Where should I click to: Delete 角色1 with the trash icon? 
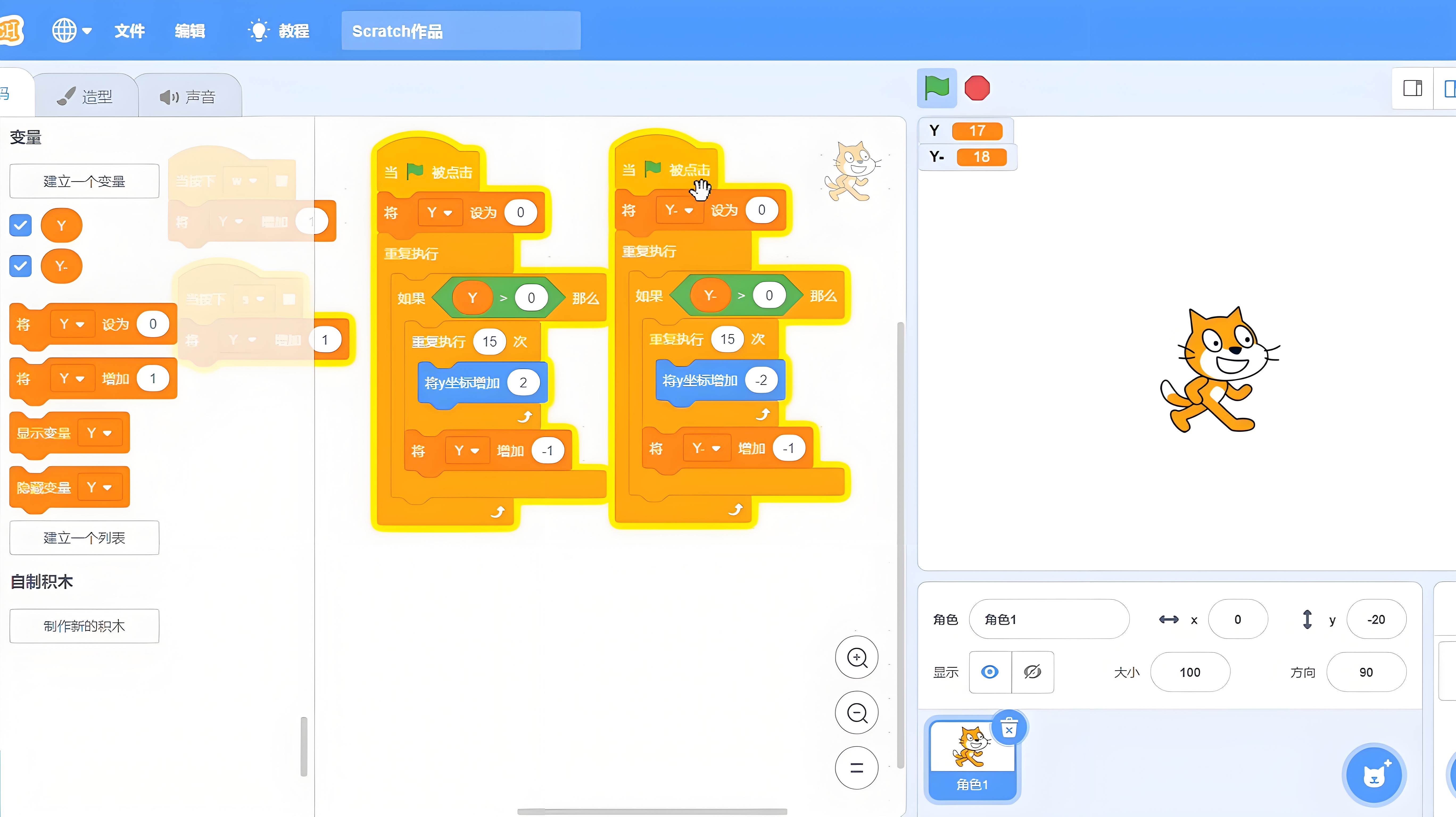pos(1009,728)
